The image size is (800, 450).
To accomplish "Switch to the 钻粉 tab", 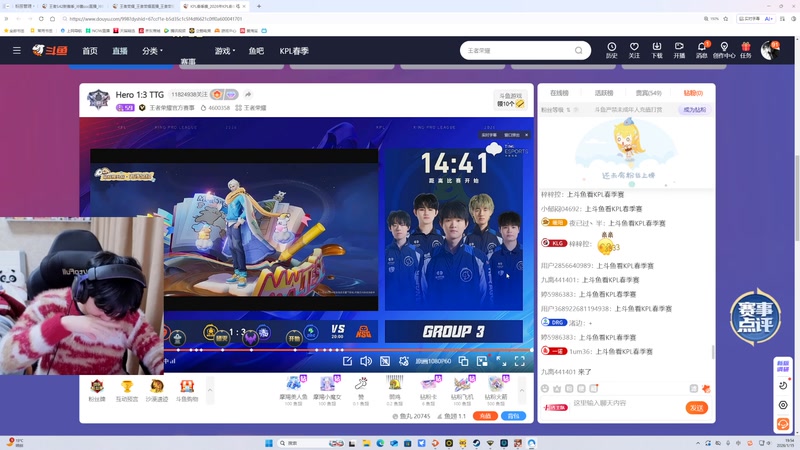I will click(x=693, y=93).
